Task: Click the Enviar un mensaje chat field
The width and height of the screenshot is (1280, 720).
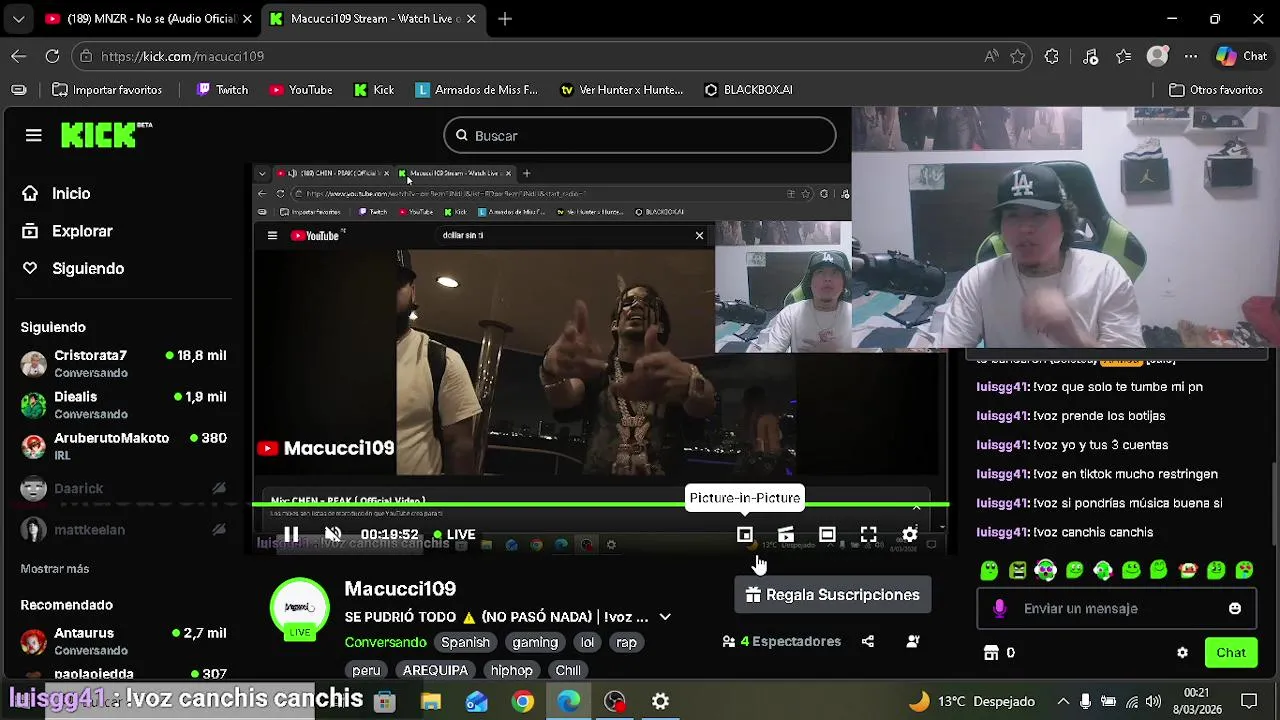Action: 1115,608
